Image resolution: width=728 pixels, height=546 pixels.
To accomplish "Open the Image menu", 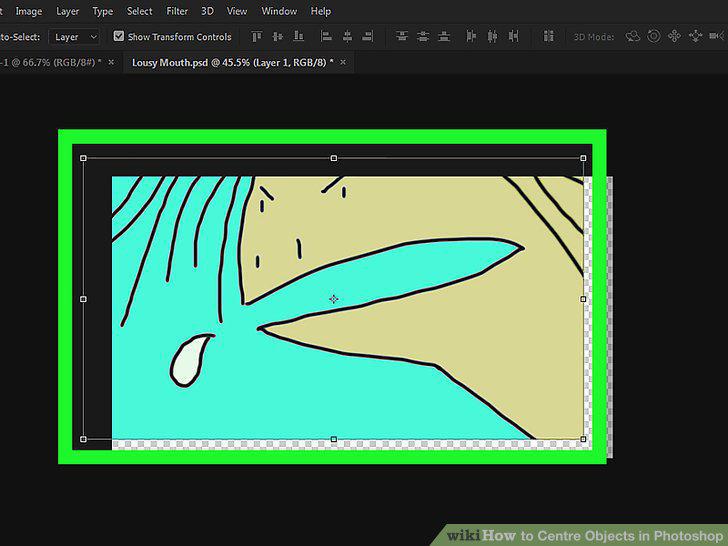I will (29, 11).
